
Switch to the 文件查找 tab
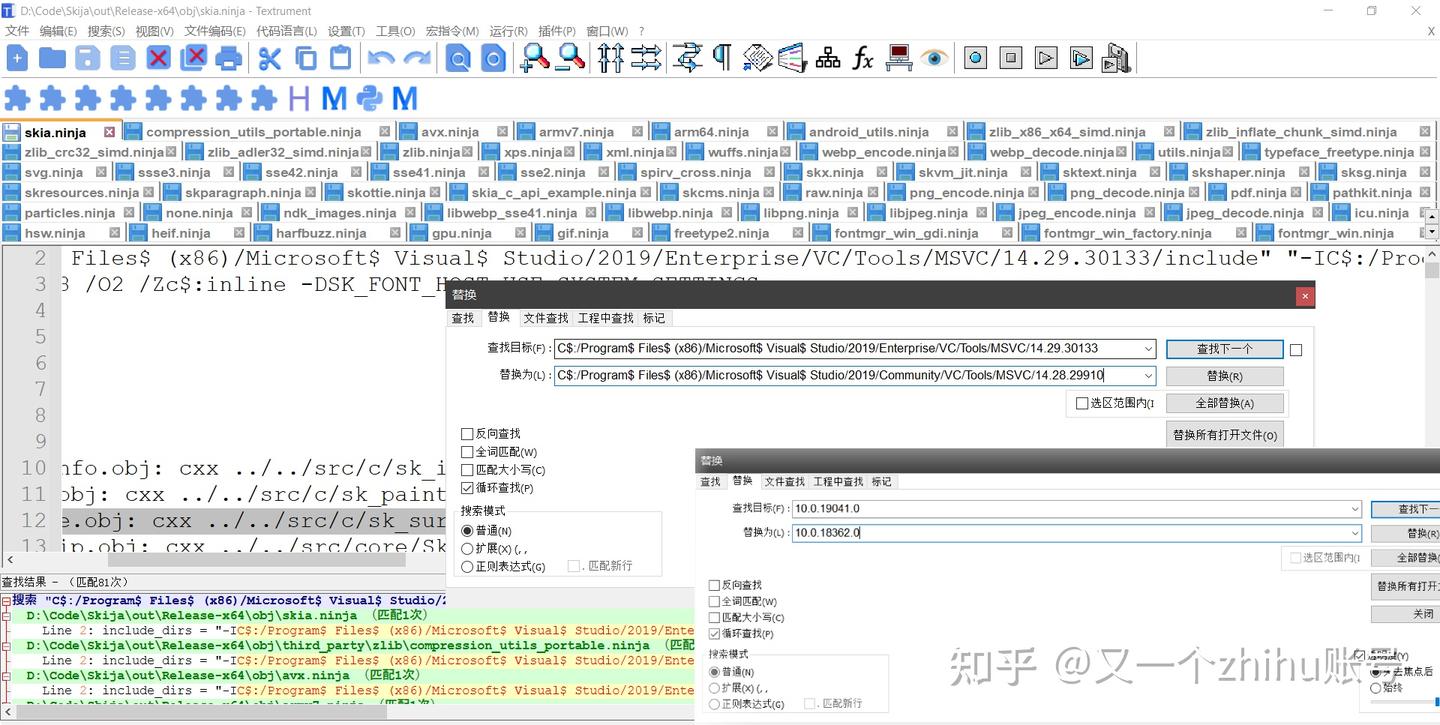point(545,318)
